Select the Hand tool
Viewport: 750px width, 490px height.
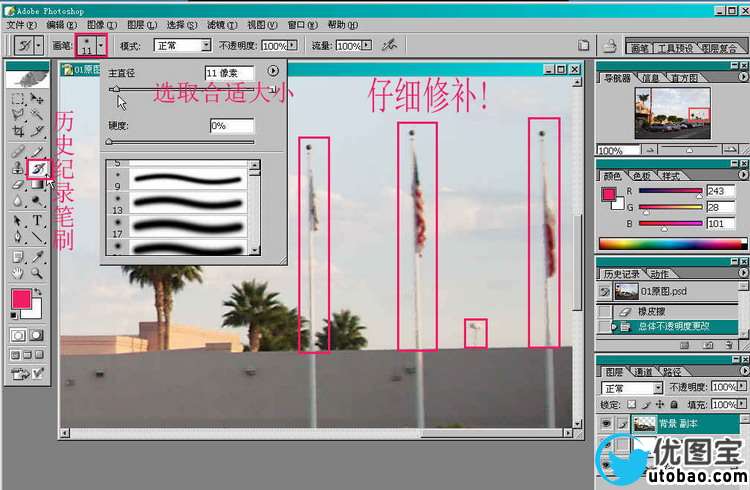click(18, 271)
